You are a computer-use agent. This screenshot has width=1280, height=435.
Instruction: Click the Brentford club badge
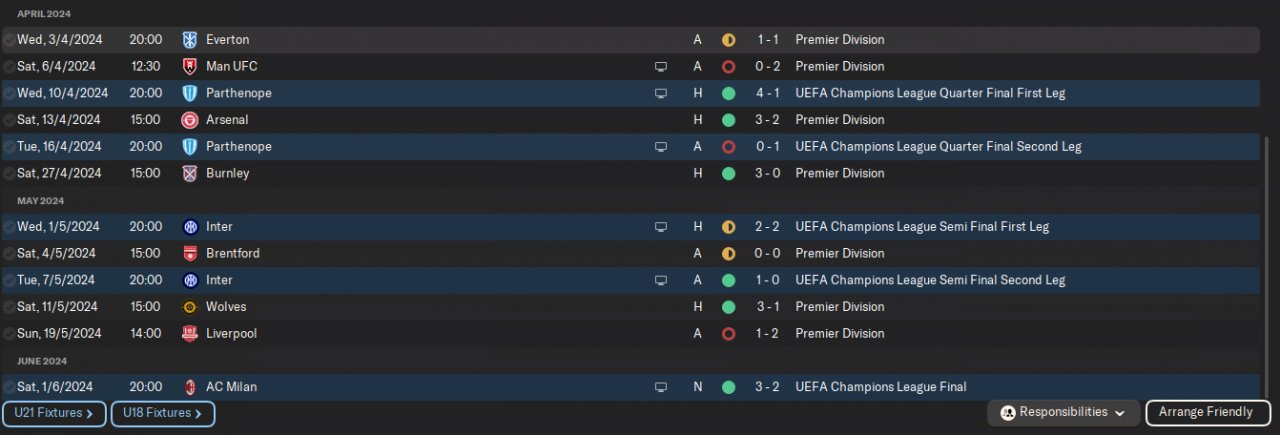point(189,254)
